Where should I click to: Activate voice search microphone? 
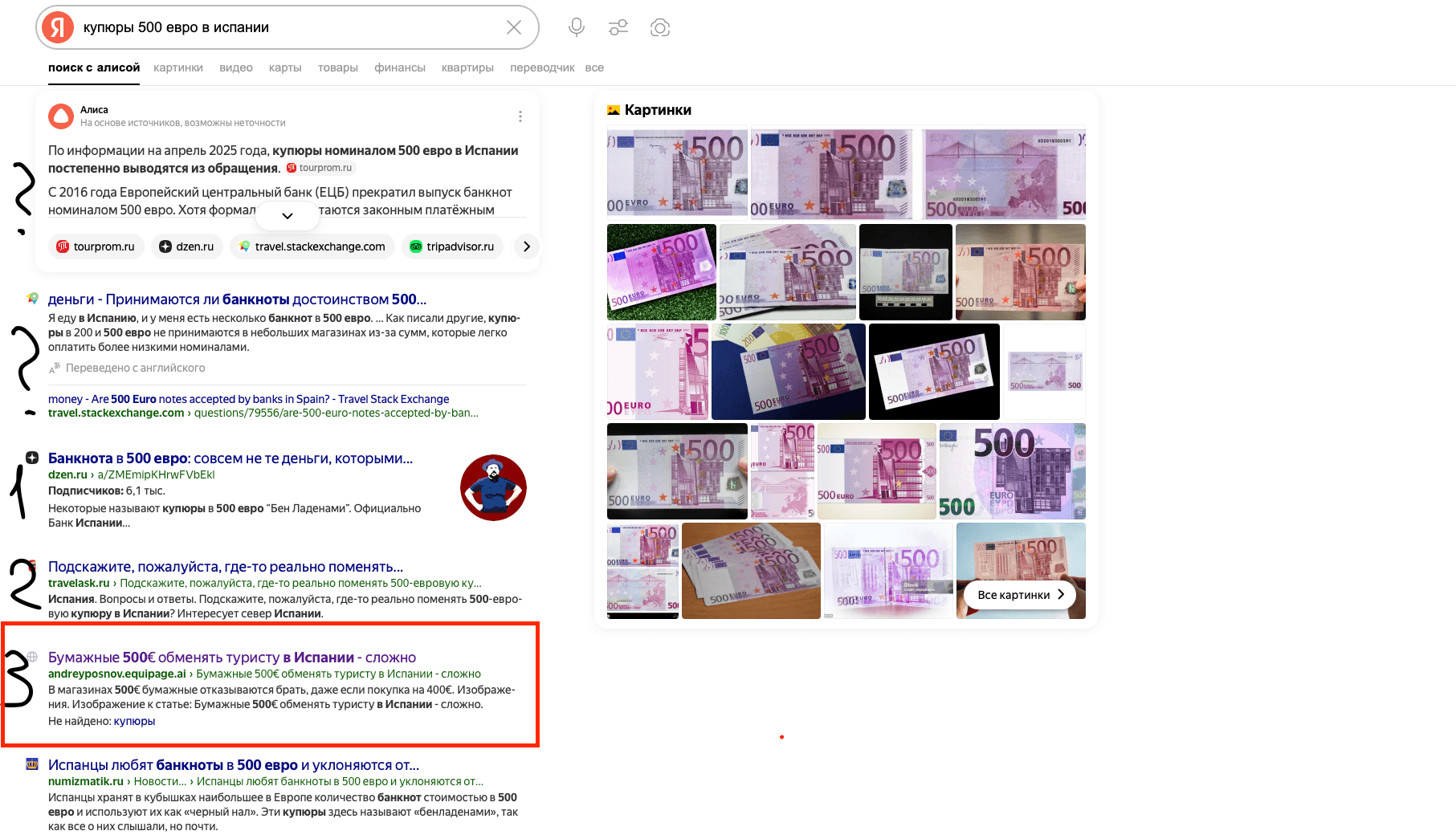click(x=576, y=27)
